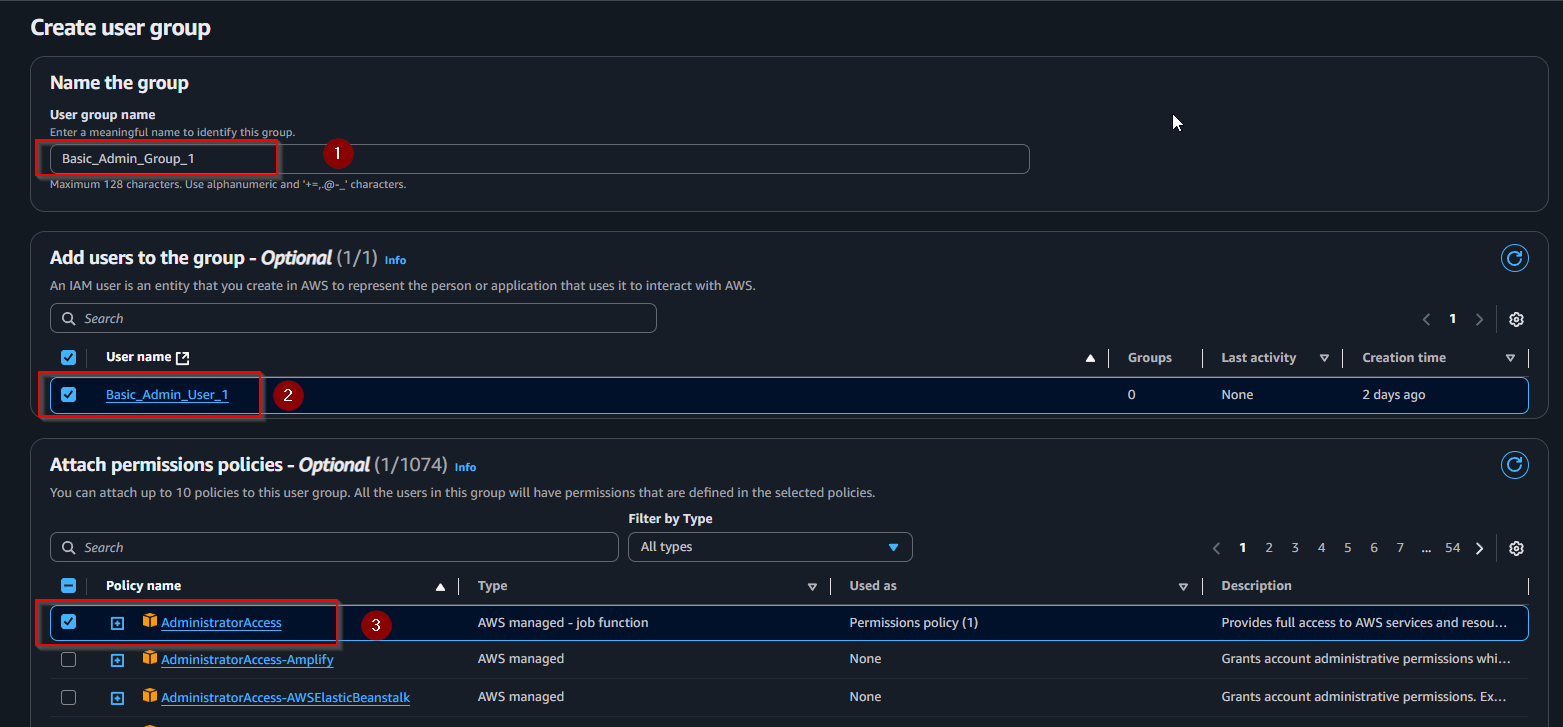
Task: Check the AdministratorAccess-AWSElasticBeanstalk policy checkbox
Action: coord(68,697)
